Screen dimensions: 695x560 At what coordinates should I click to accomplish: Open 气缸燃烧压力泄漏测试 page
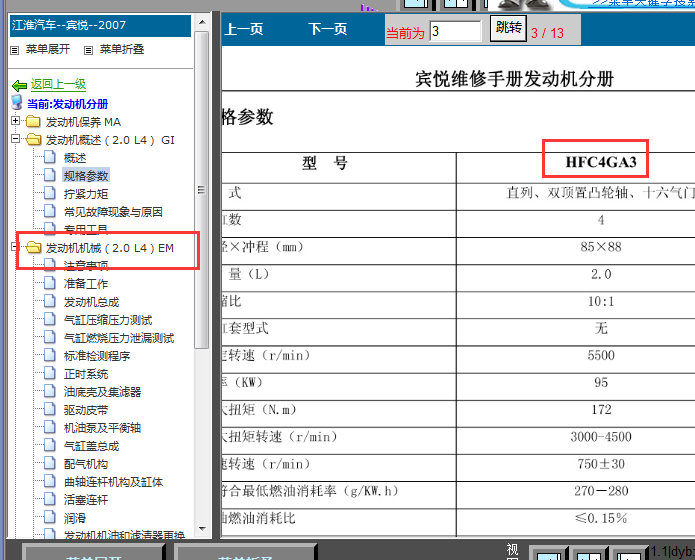119,338
